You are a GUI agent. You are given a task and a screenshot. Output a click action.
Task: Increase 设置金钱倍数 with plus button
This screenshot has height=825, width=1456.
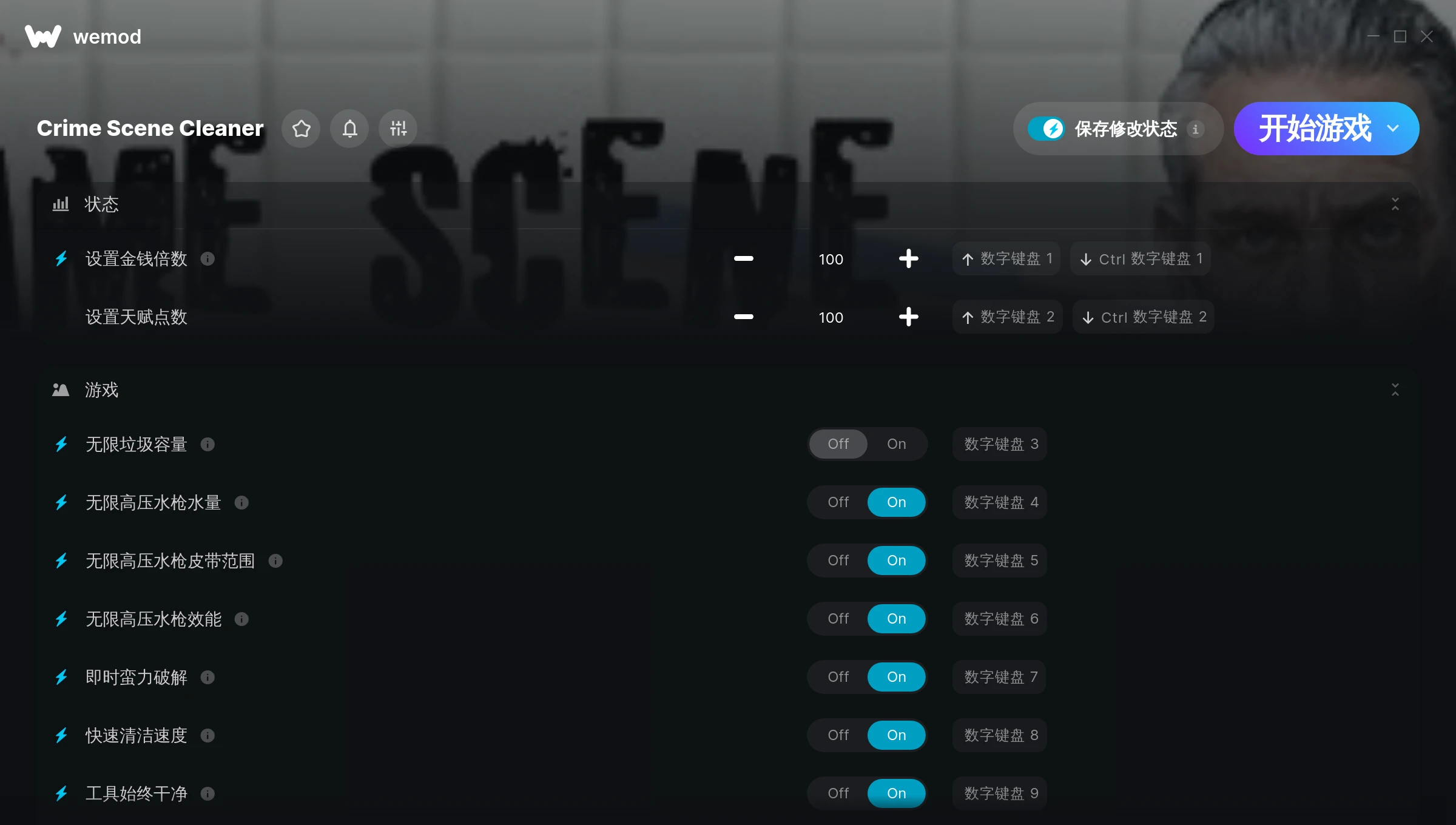[908, 259]
